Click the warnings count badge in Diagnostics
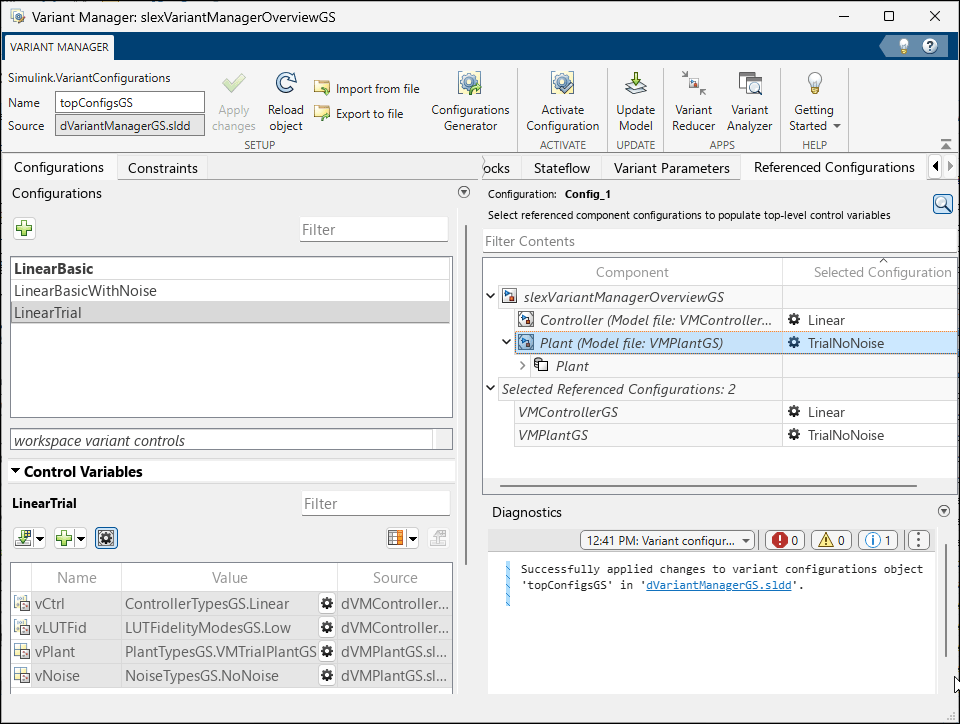The height and width of the screenshot is (724, 960). click(x=831, y=540)
